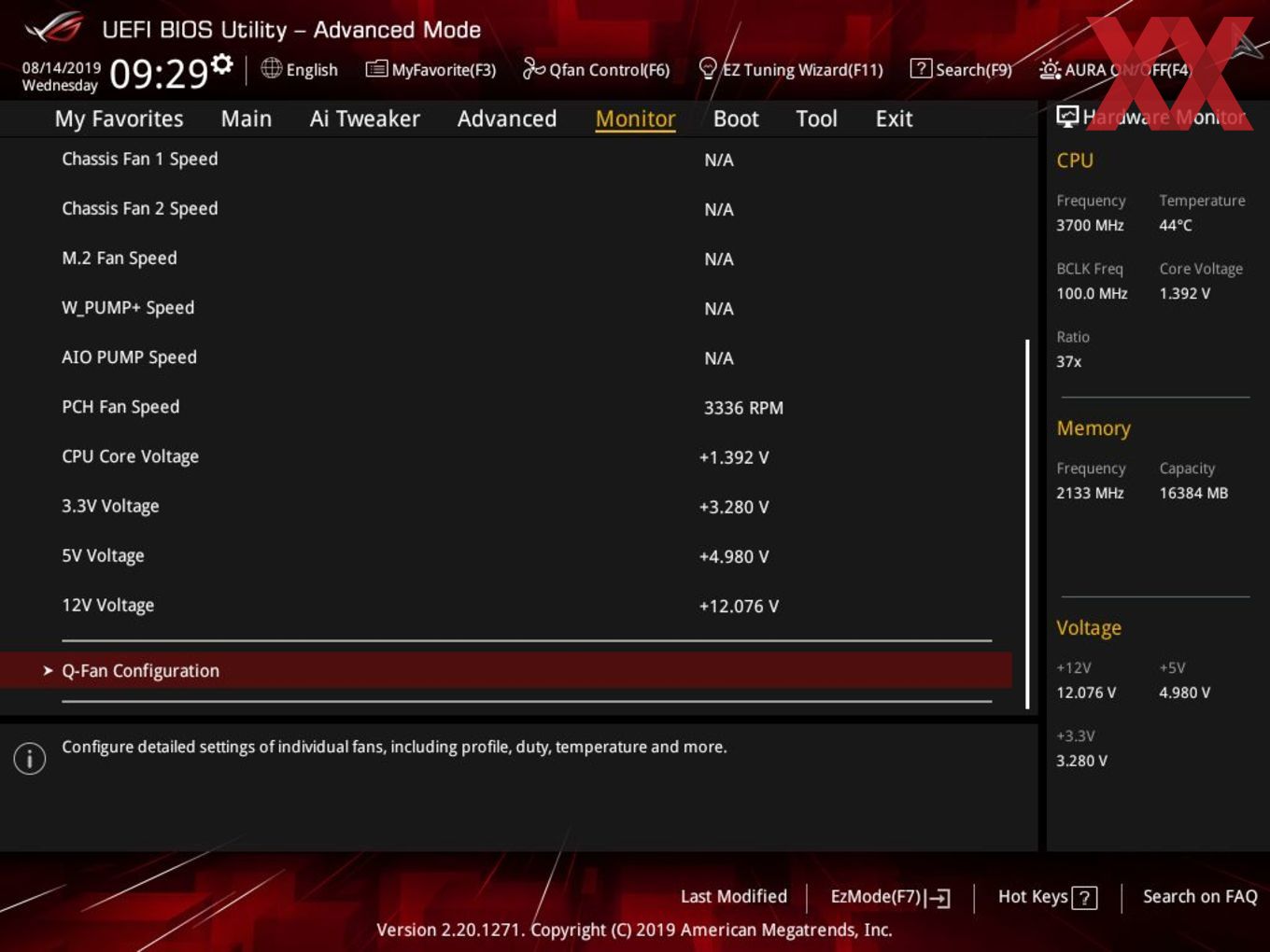The width and height of the screenshot is (1270, 952).
Task: Select the CPU Core Voltage row
Action: tap(505, 456)
